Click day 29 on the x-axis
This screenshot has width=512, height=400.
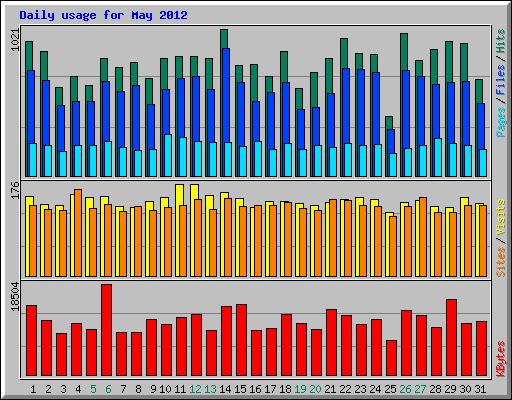(450, 389)
